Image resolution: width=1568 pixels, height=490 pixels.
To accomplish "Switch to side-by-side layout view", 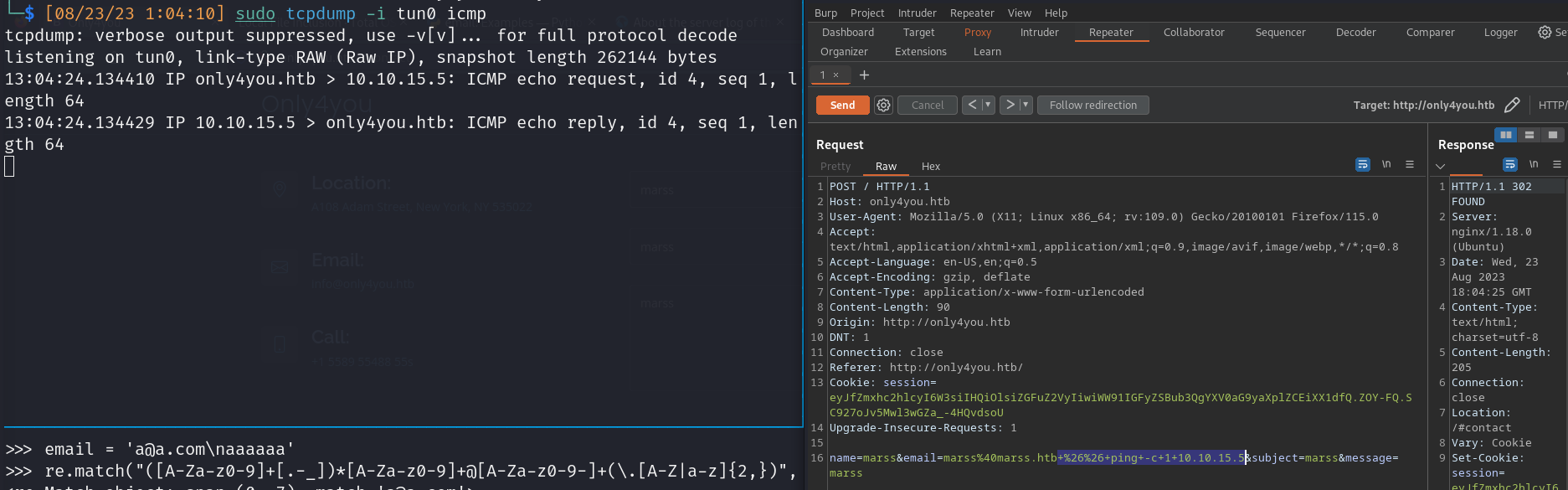I will coord(1506,135).
